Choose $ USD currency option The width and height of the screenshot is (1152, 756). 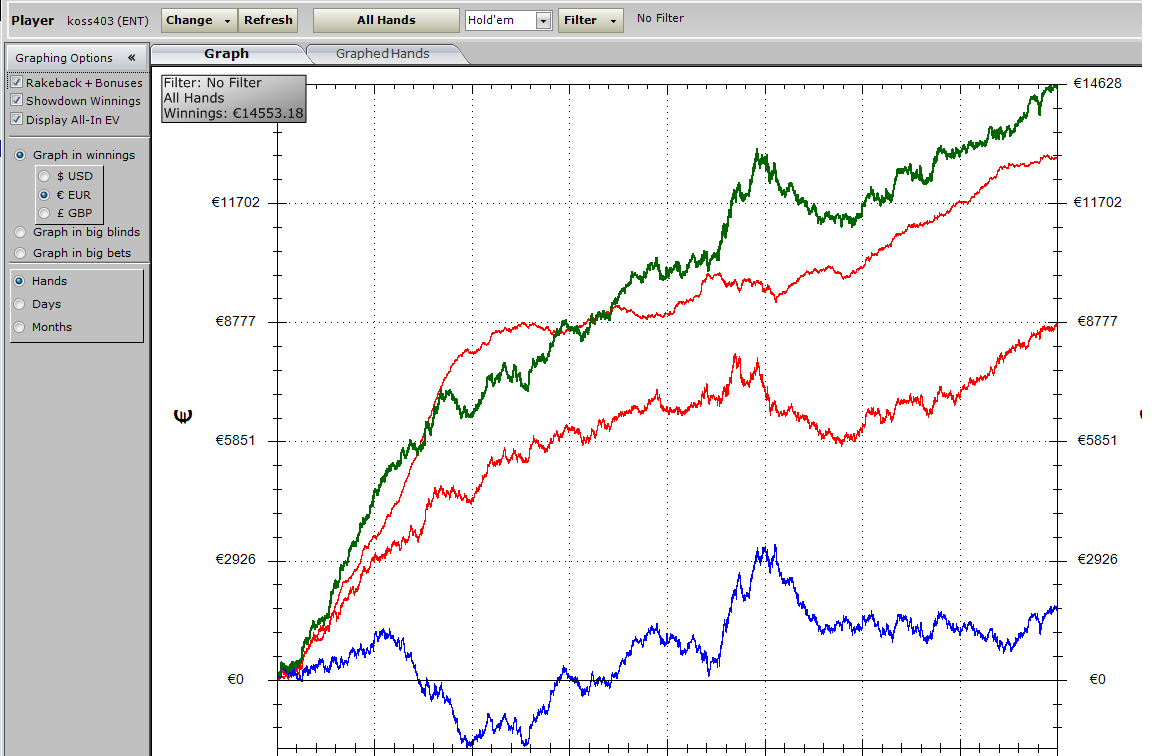(x=44, y=176)
